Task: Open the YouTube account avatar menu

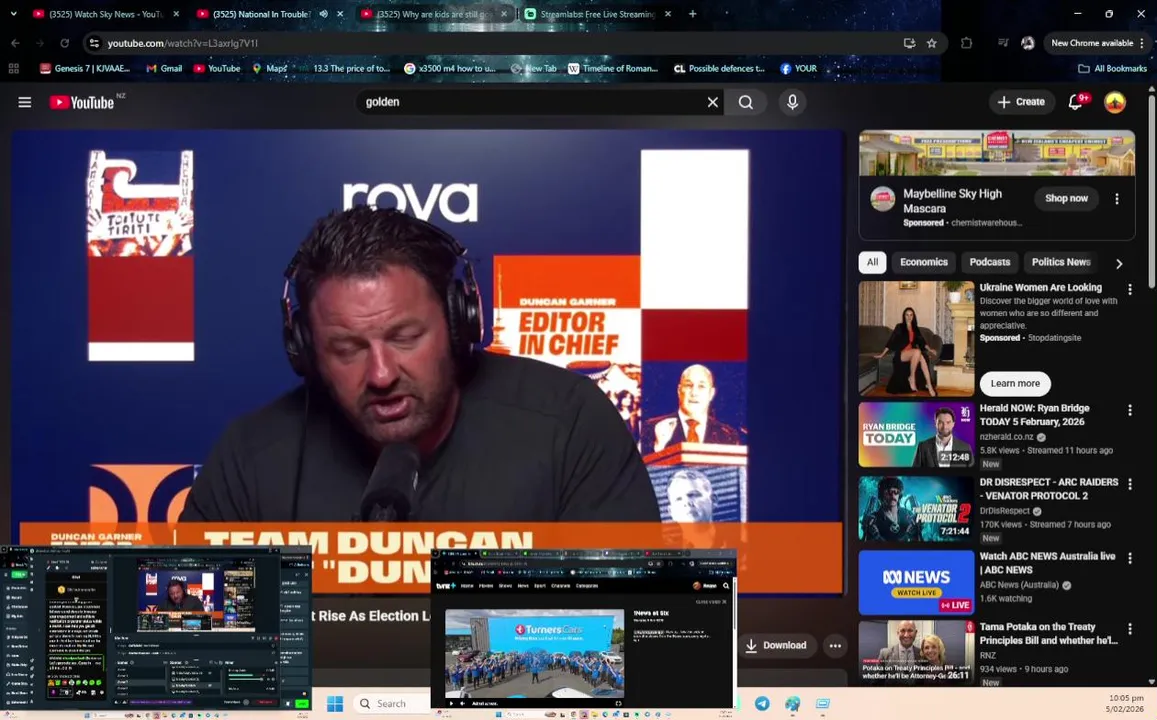Action: [1114, 102]
